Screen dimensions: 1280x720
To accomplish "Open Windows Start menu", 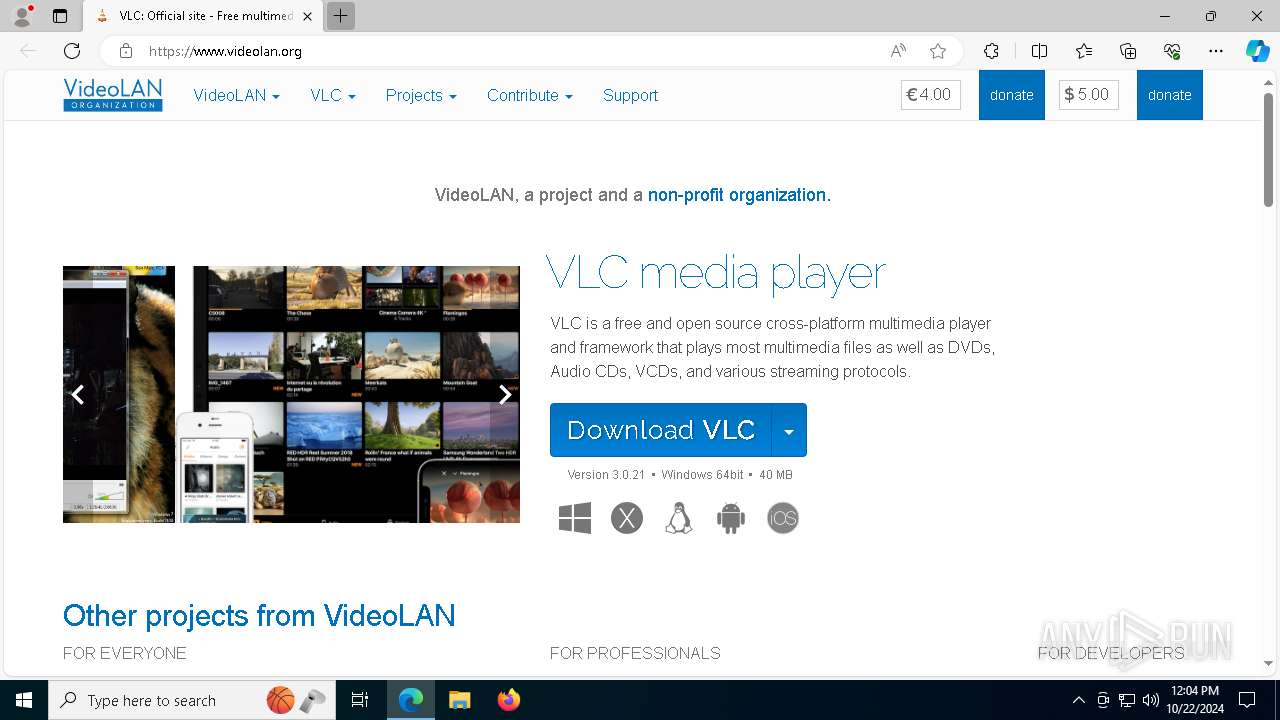I will click(x=24, y=700).
